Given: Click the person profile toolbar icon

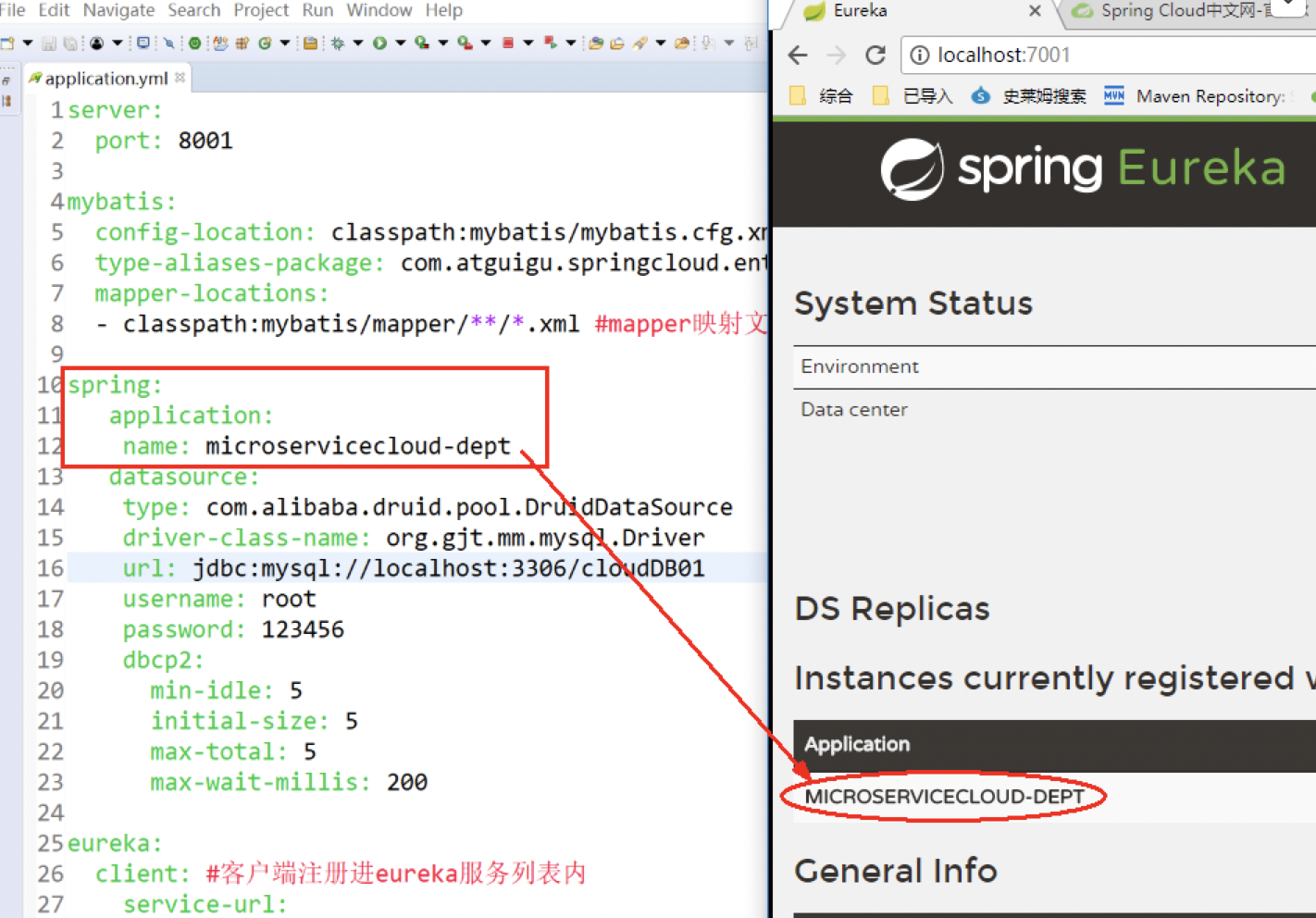Looking at the screenshot, I should (x=96, y=43).
